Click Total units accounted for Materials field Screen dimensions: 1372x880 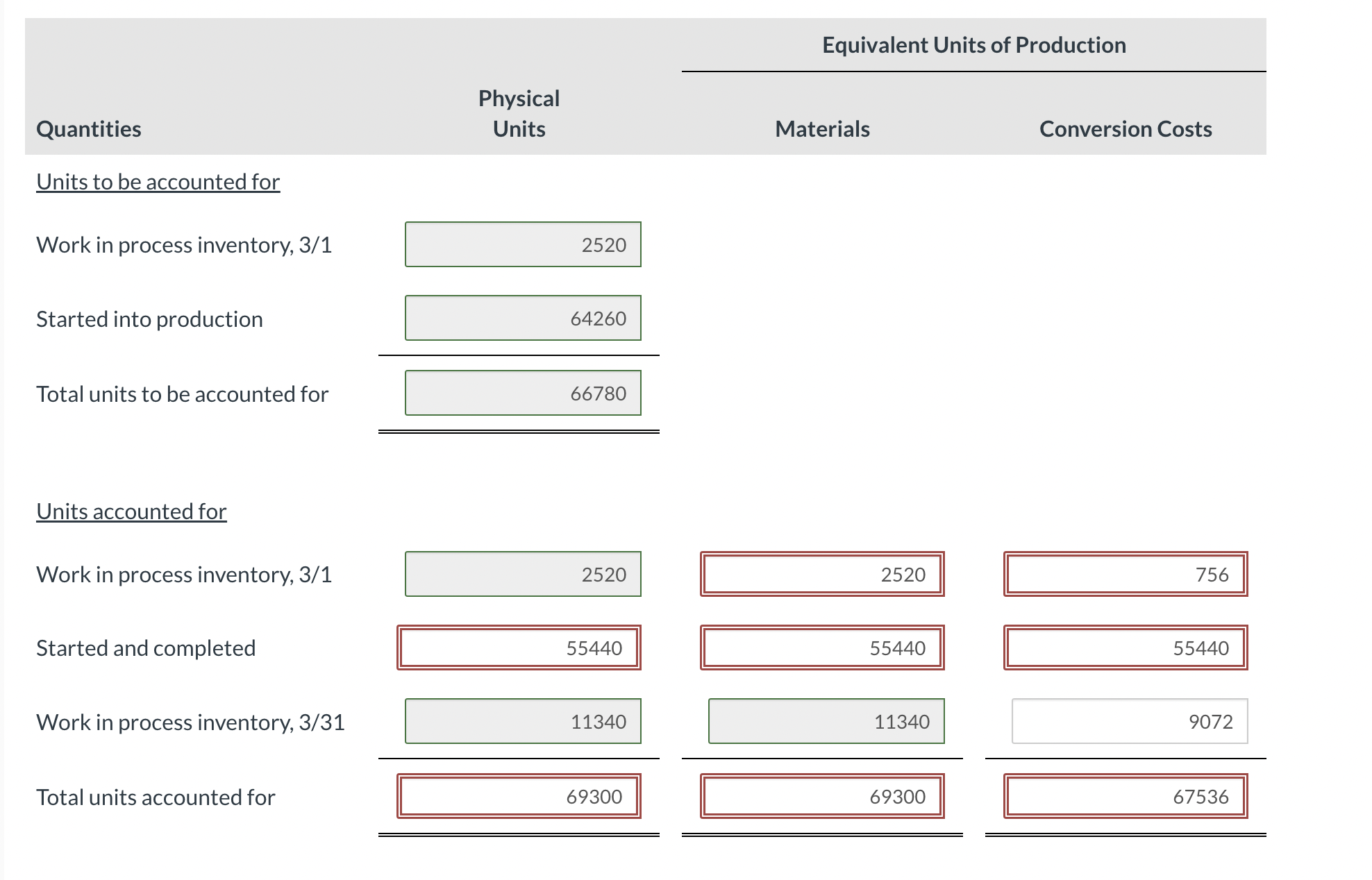tap(822, 796)
